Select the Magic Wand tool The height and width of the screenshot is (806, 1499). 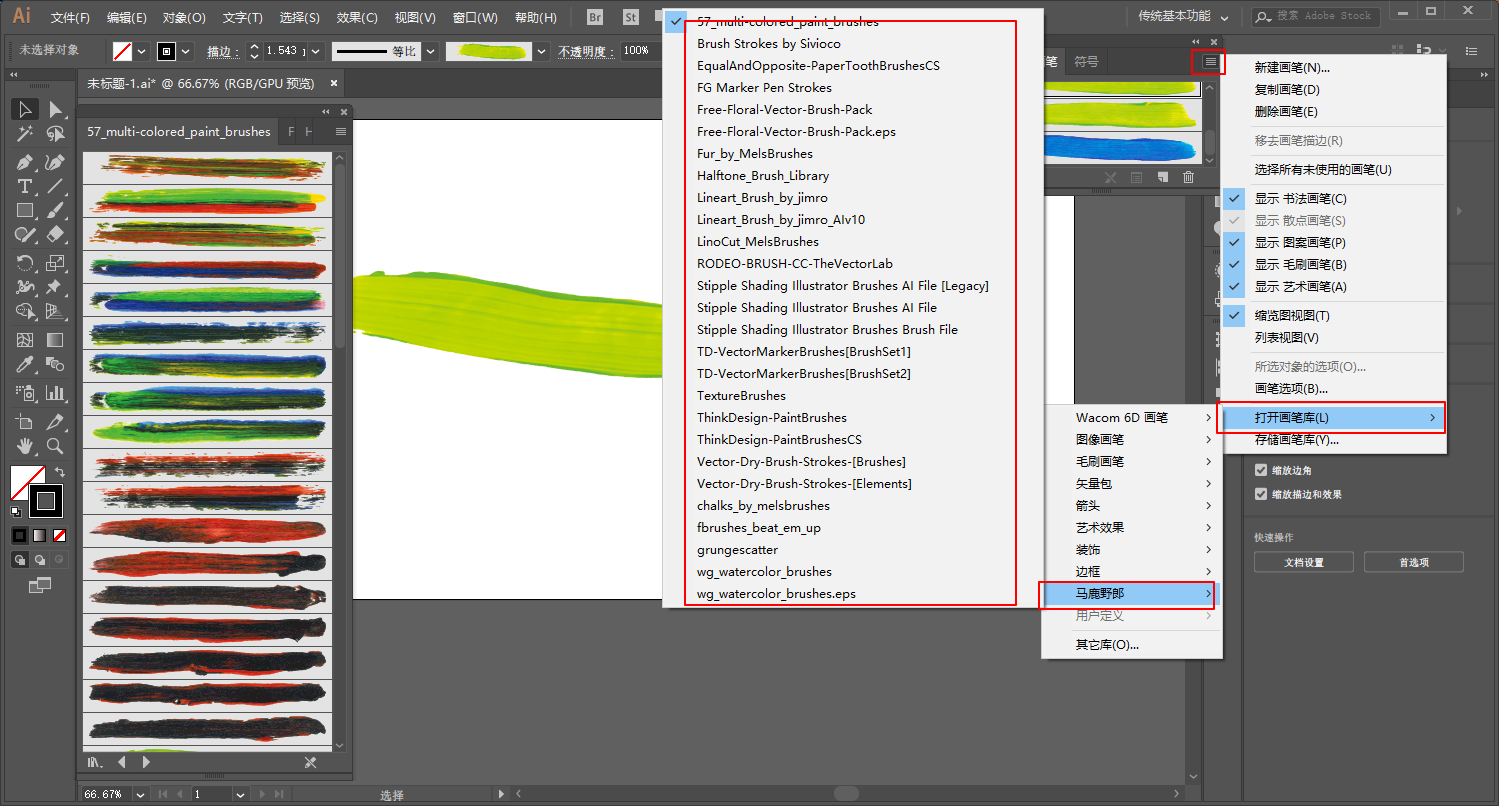pyautogui.click(x=25, y=134)
